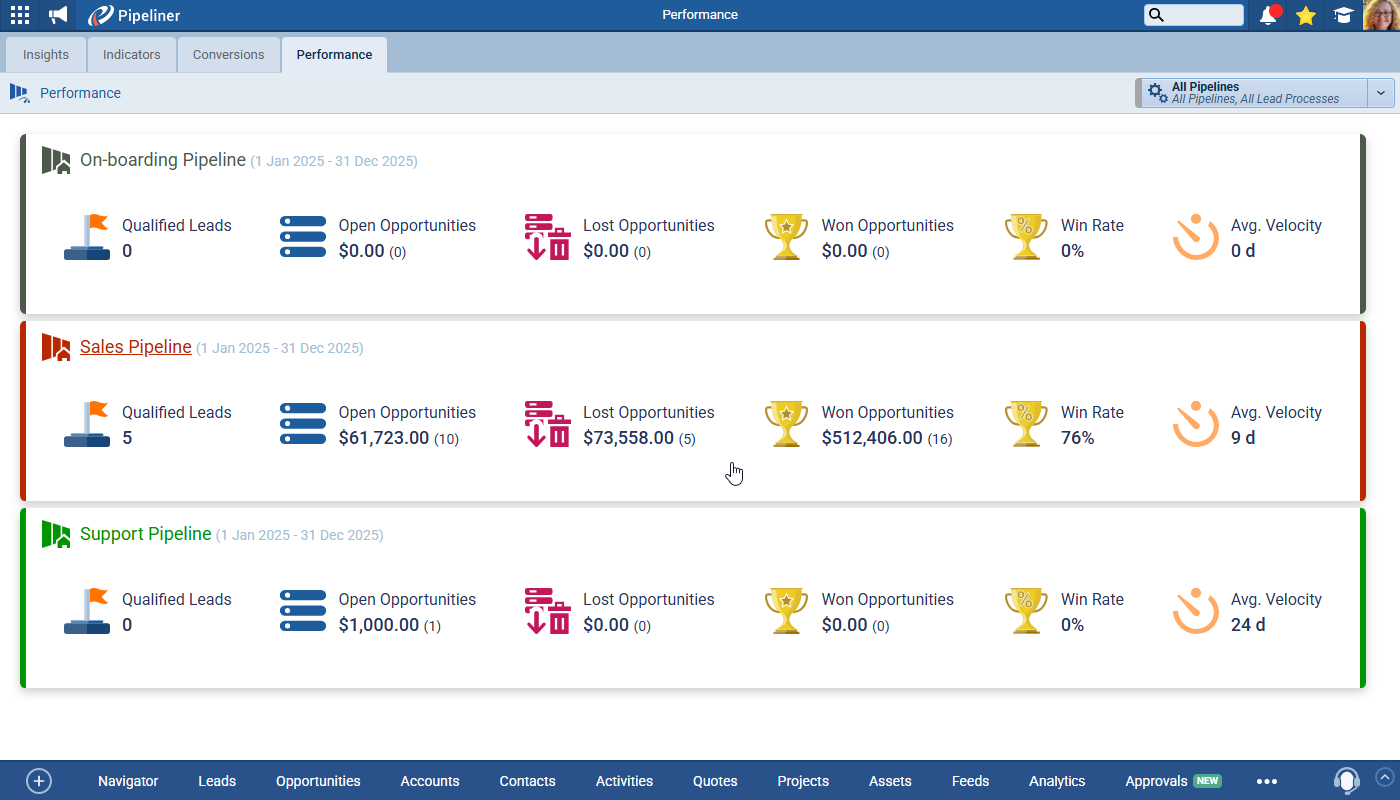
Task: Open the notifications bell icon
Action: pyautogui.click(x=1269, y=15)
